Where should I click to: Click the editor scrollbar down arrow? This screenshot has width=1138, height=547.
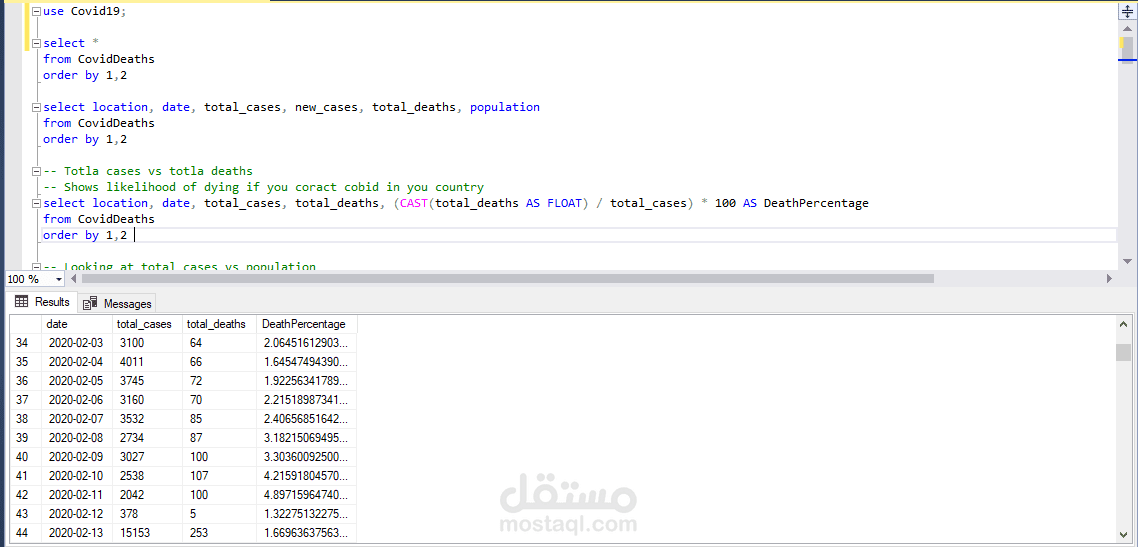(x=1126, y=261)
